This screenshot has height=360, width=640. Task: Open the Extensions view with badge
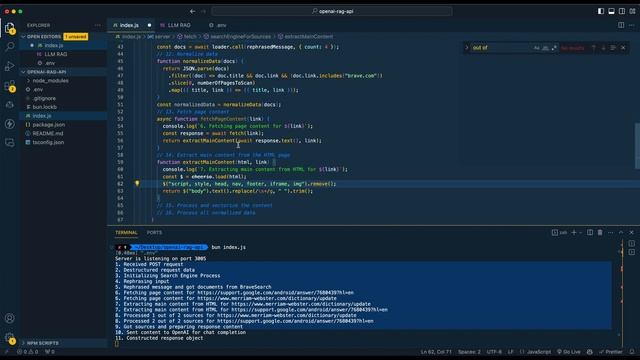pos(10,85)
